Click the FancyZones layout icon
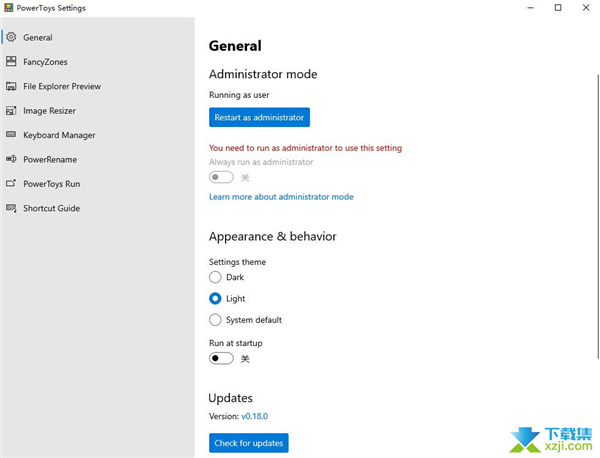This screenshot has height=458, width=600. [x=11, y=62]
